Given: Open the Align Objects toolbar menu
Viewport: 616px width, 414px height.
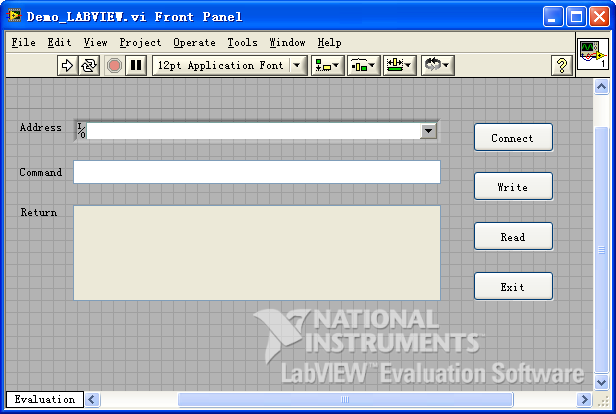Looking at the screenshot, I should click(328, 65).
